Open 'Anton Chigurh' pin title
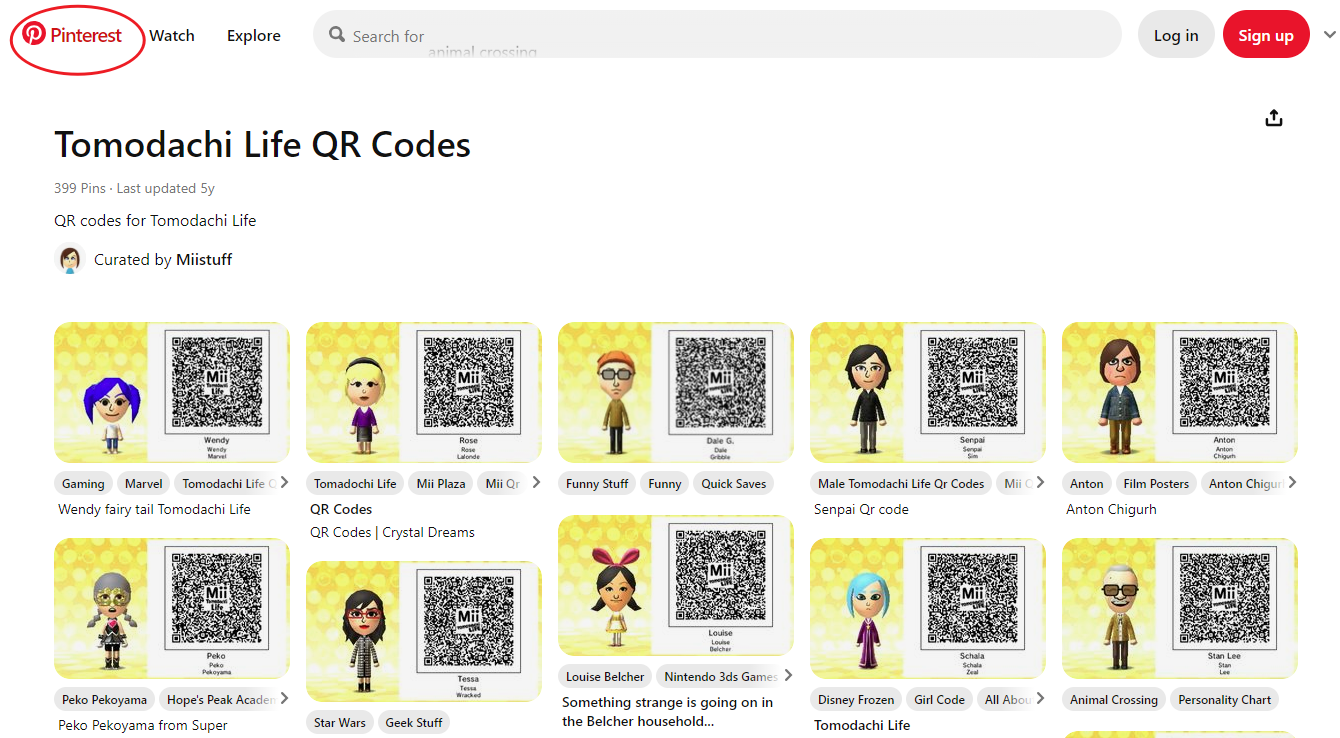1340x738 pixels. pos(1111,509)
